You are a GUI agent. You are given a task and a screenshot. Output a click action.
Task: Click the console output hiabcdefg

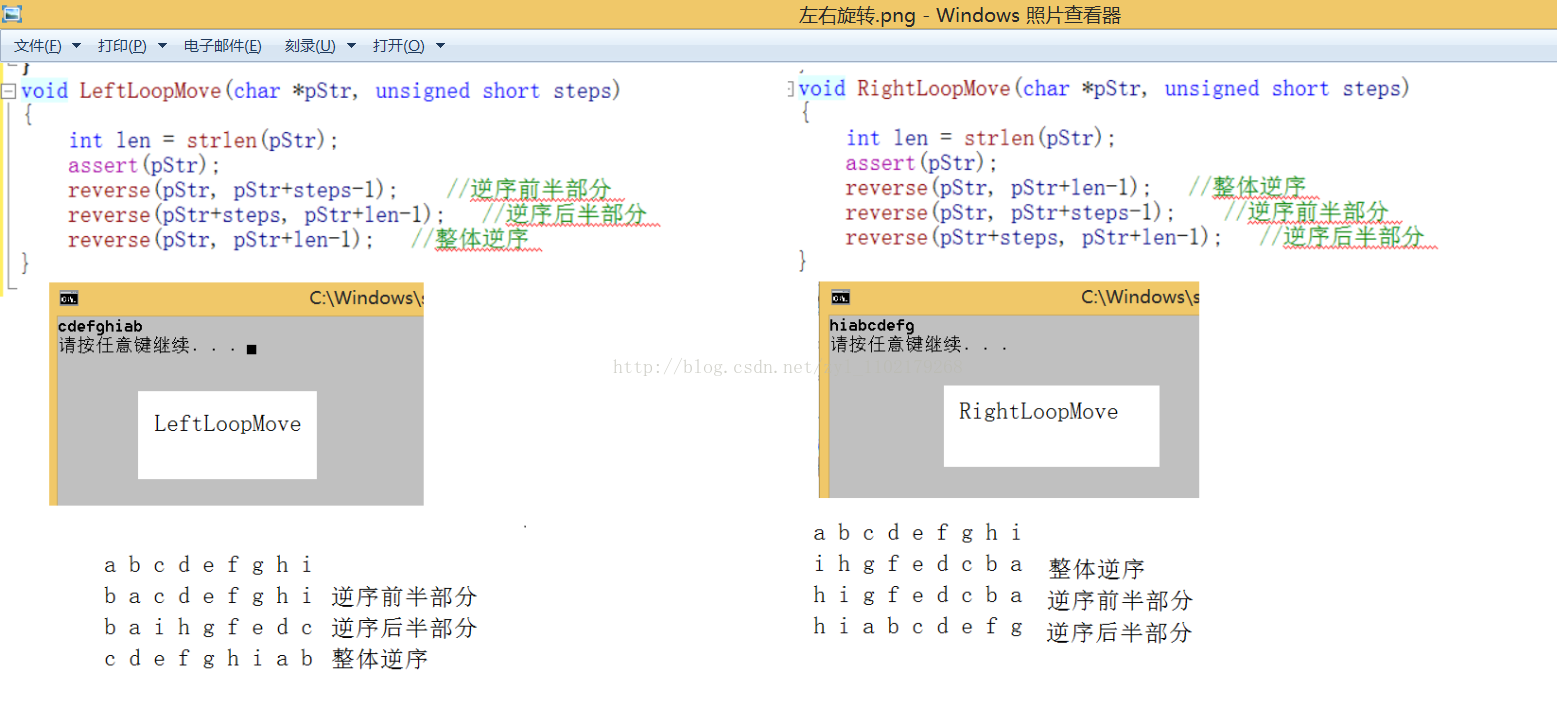872,325
